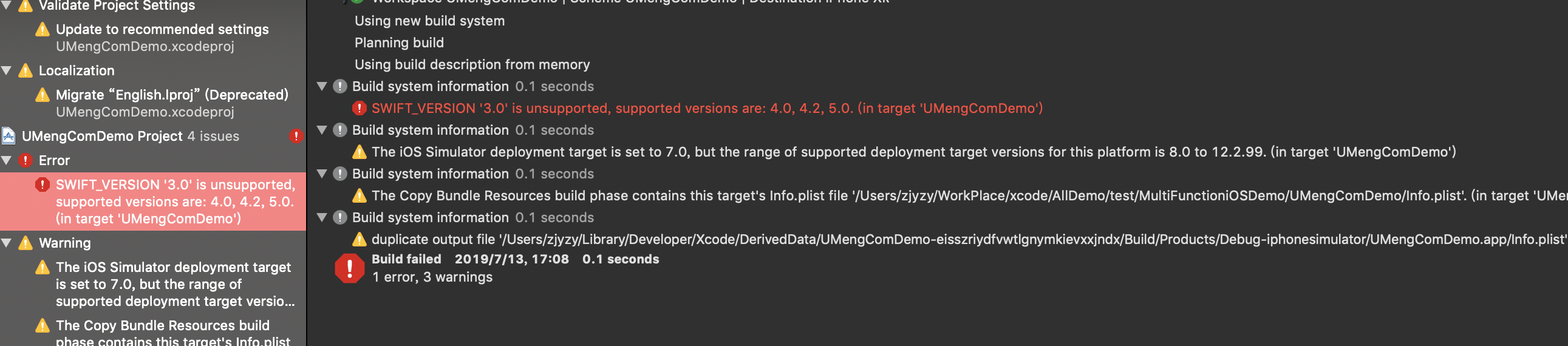The image size is (1568, 346).
Task: Click the 1 error, 3 warnings summary
Action: click(432, 277)
